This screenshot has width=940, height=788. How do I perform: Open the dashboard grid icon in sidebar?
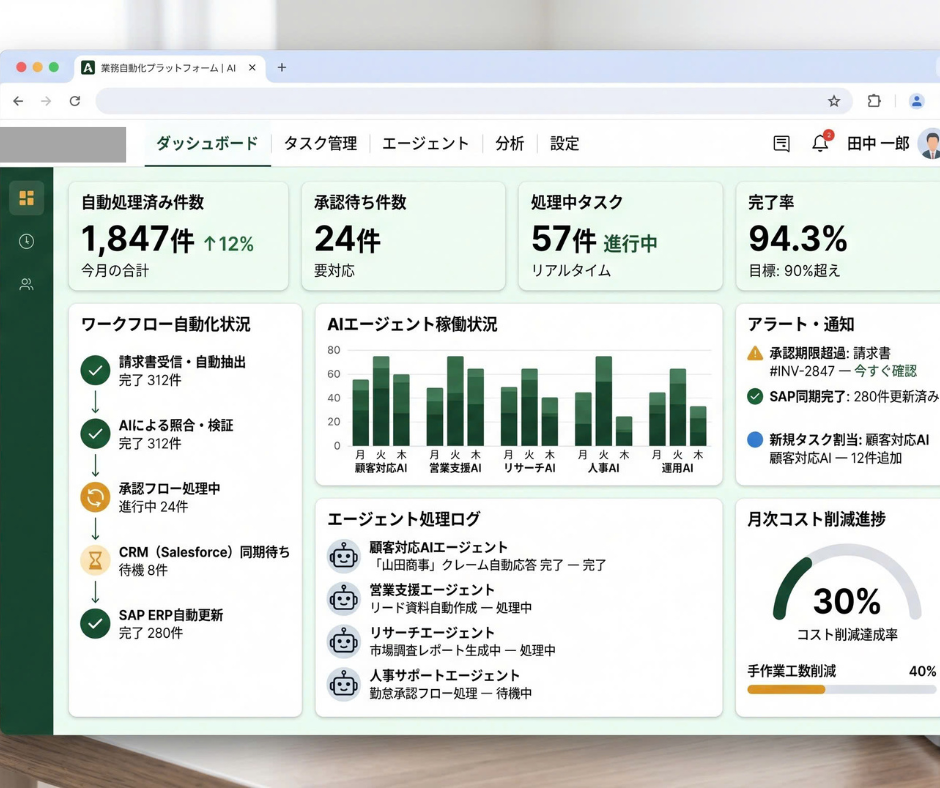click(x=26, y=198)
